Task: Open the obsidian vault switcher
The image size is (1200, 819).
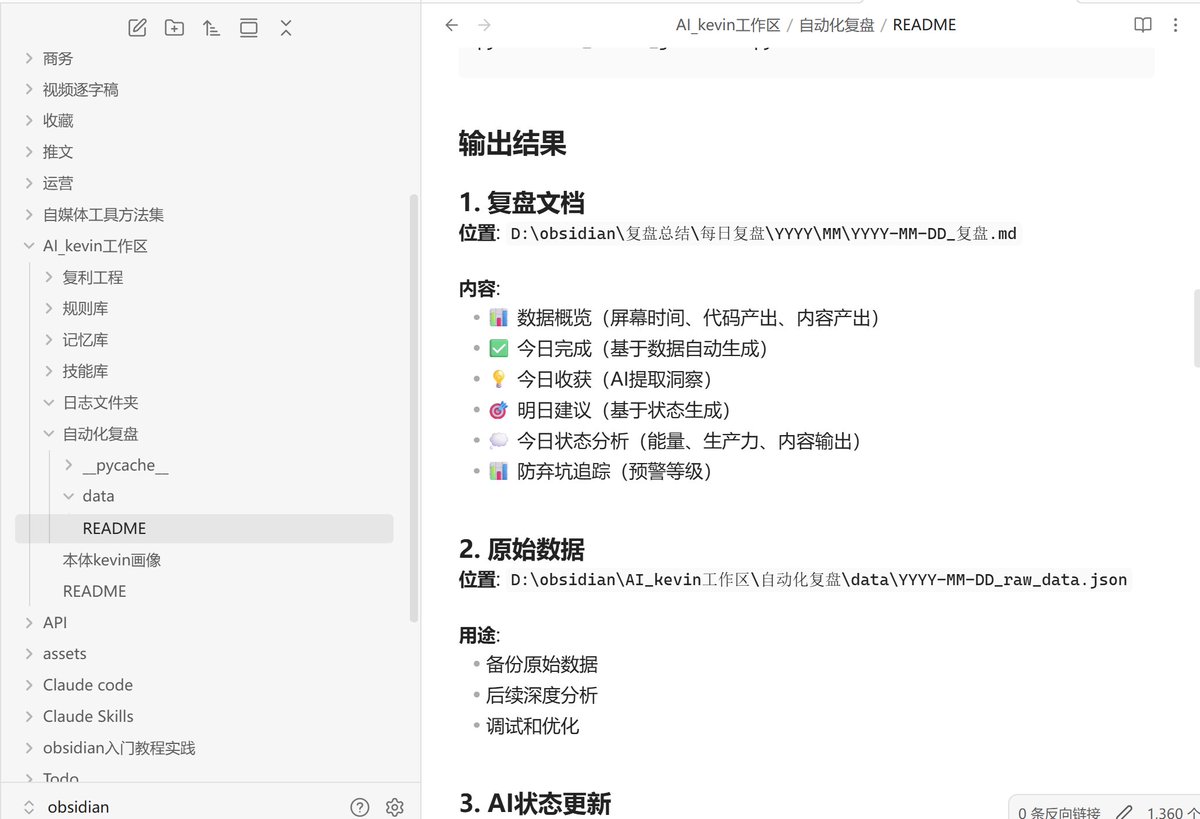Action: (x=68, y=807)
